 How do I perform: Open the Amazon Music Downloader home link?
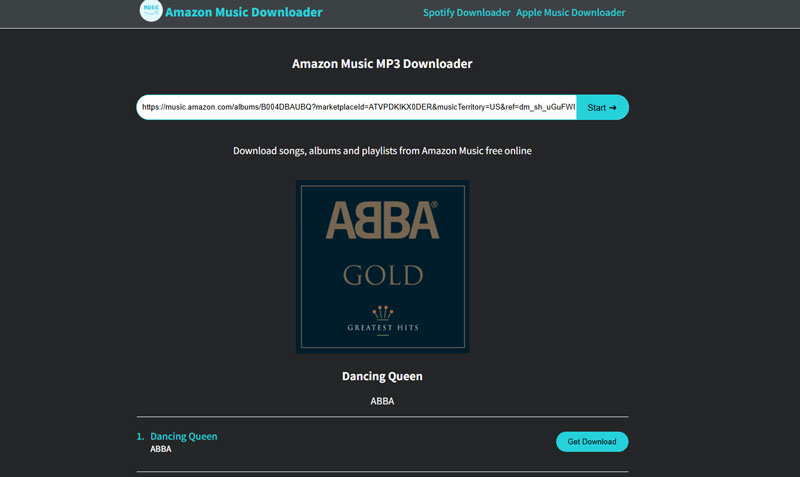[x=243, y=12]
